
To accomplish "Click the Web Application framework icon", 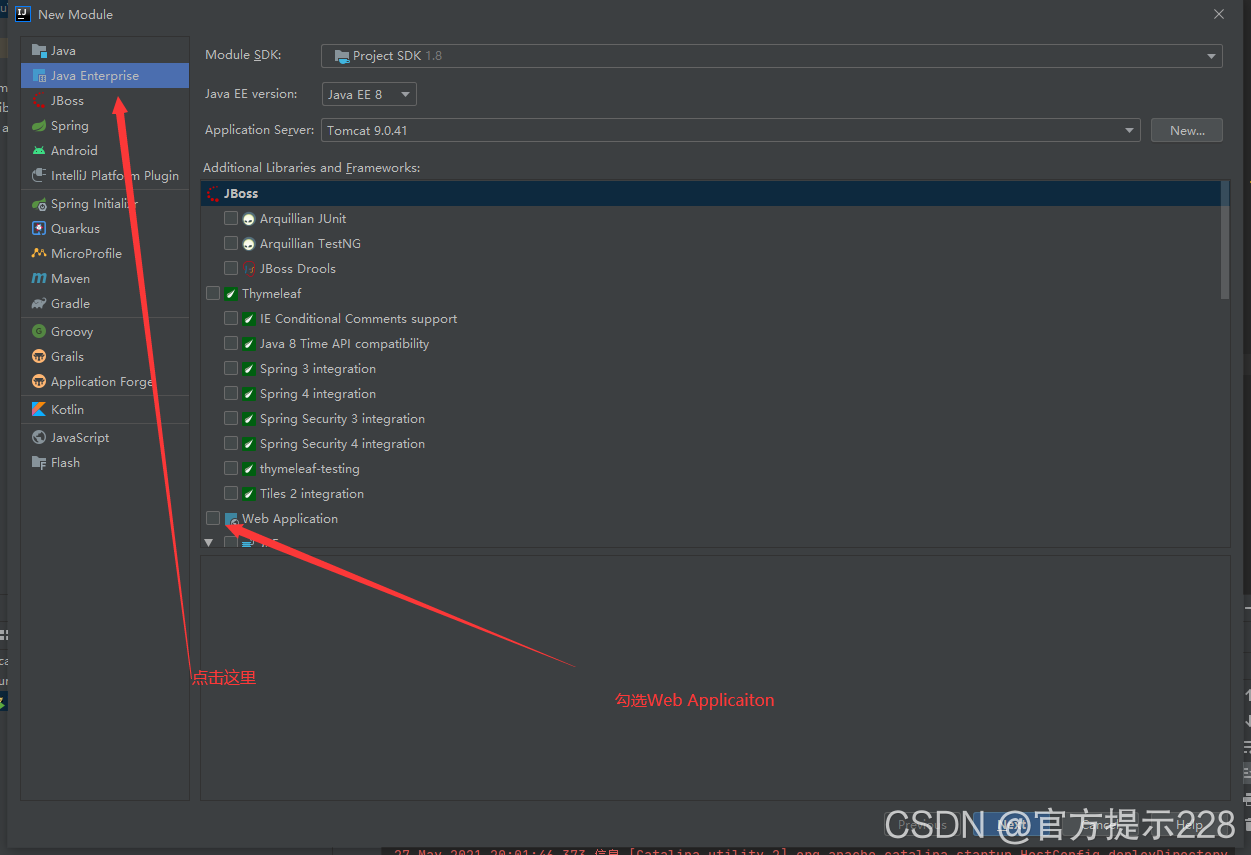I will point(231,519).
